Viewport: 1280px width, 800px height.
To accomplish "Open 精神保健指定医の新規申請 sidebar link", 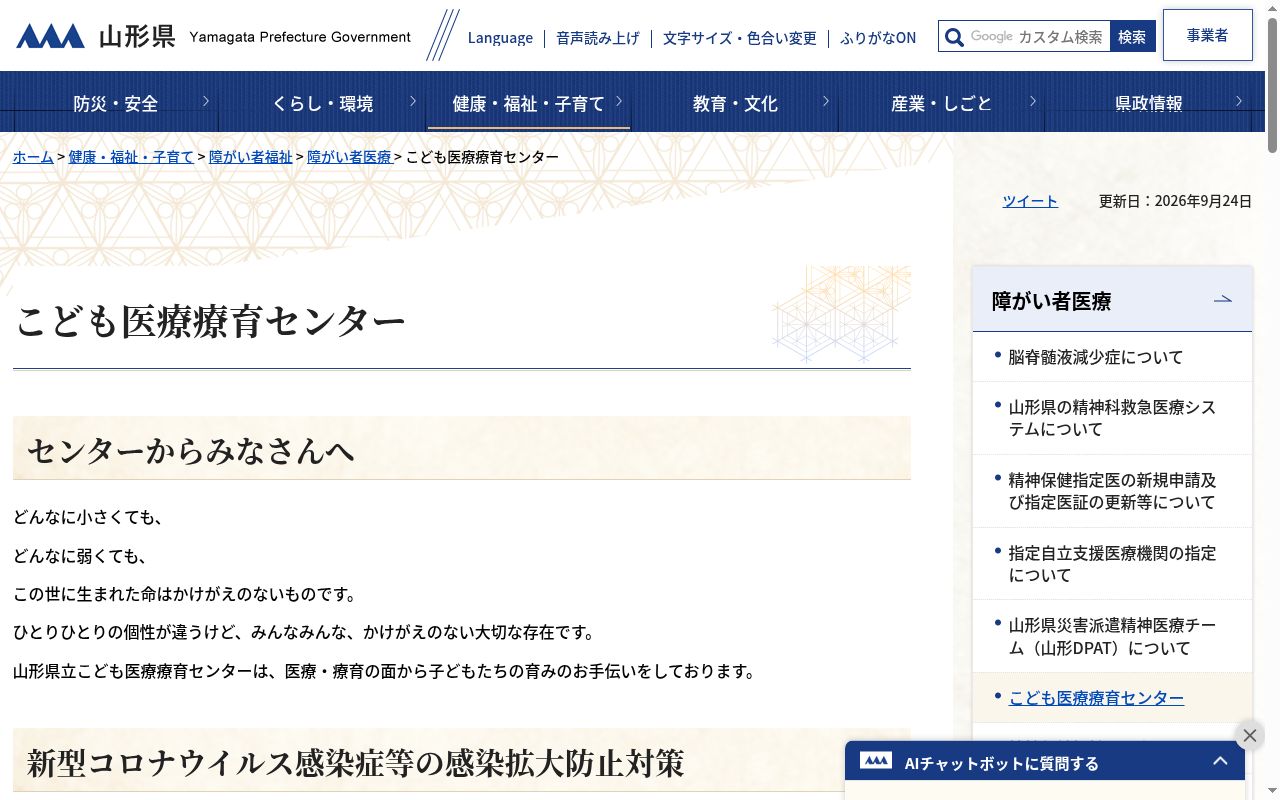I will [x=1112, y=491].
